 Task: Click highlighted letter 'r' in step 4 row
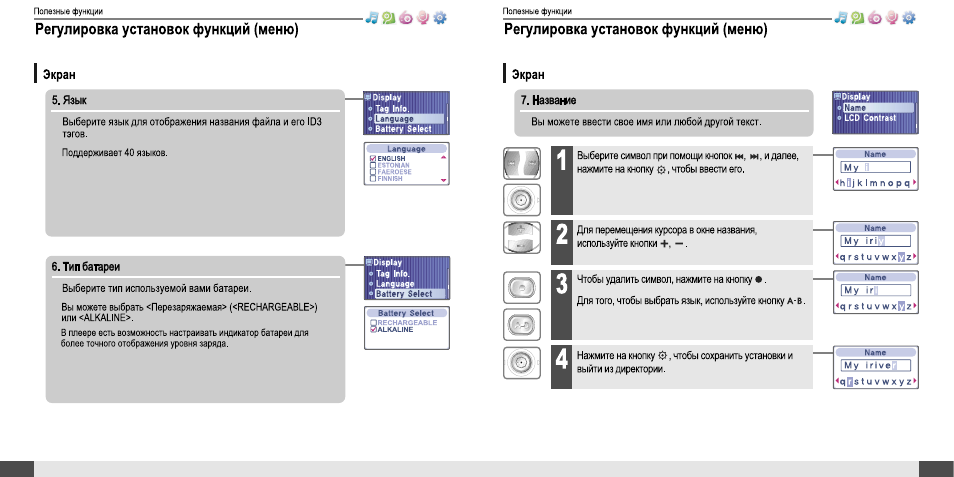click(849, 381)
